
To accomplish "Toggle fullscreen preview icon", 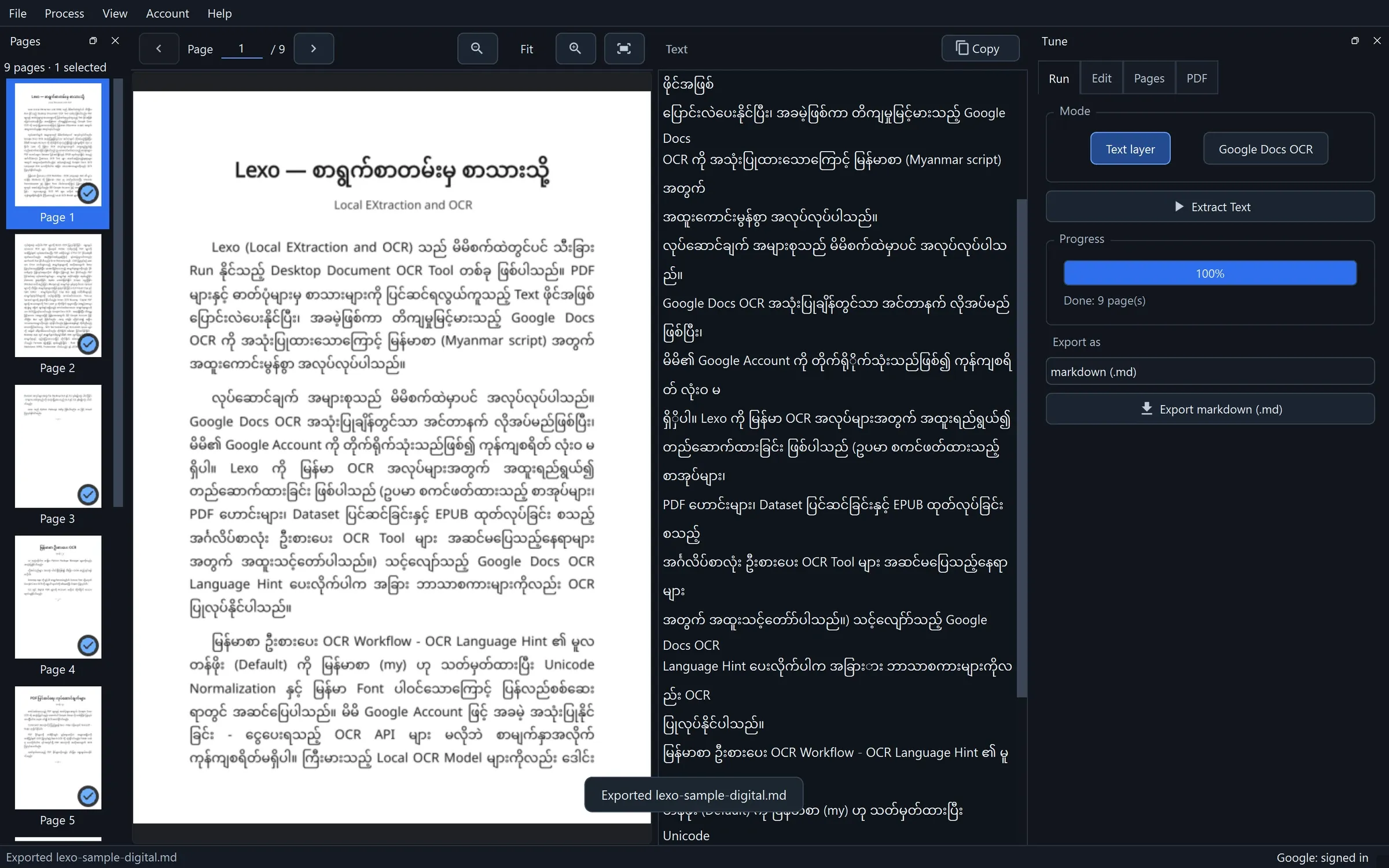I will tap(624, 49).
